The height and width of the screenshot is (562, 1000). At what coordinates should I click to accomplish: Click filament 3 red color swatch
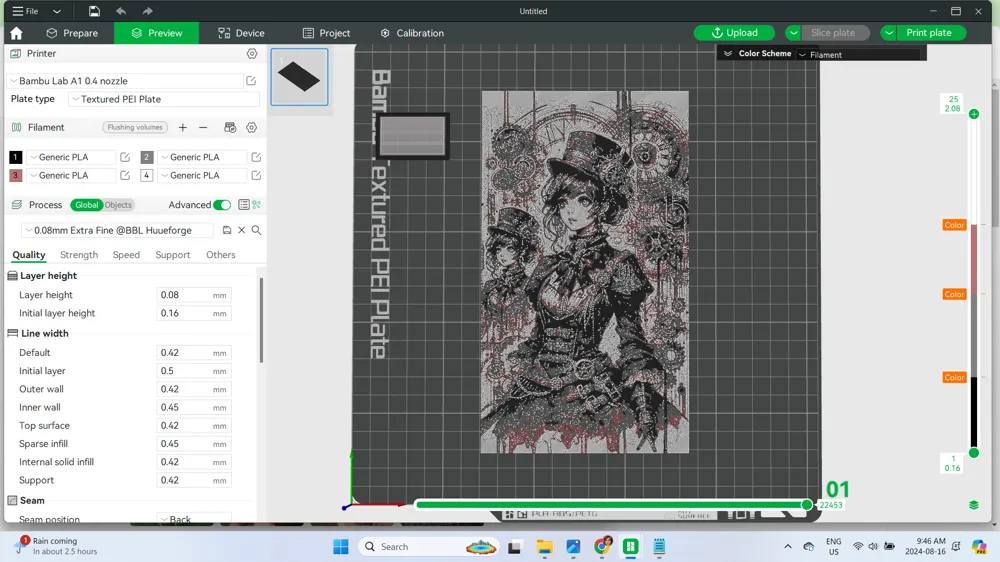pyautogui.click(x=15, y=175)
